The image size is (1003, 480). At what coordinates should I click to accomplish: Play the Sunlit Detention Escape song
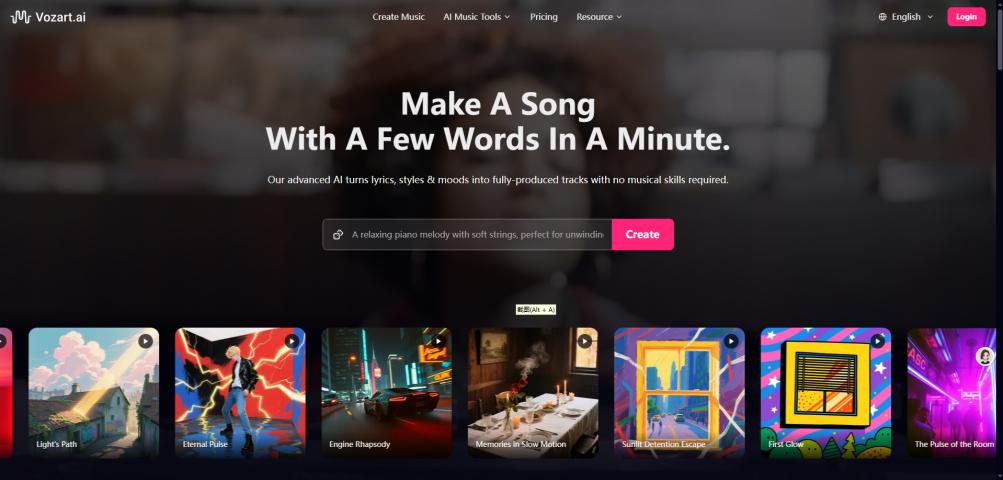pyautogui.click(x=731, y=341)
